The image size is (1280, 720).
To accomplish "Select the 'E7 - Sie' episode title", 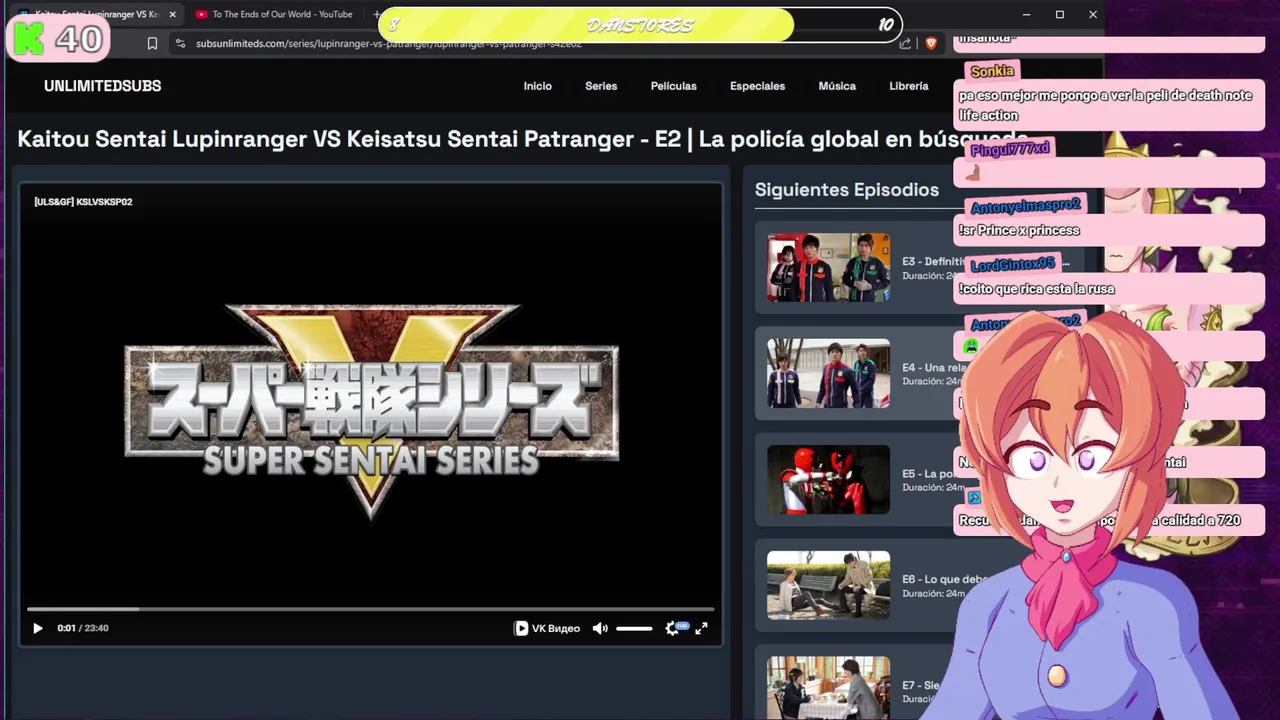I will tap(921, 685).
